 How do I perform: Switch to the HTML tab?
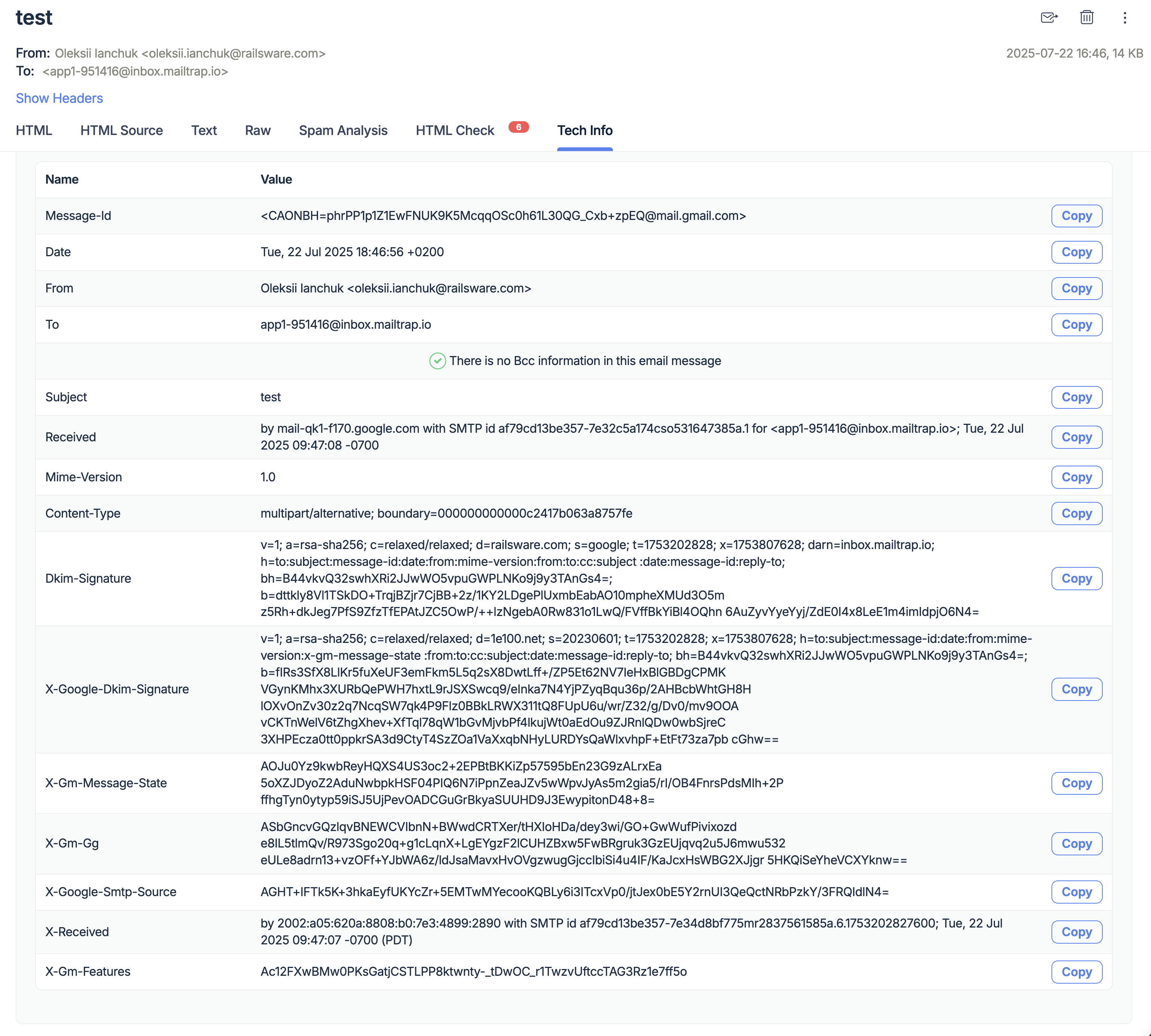pos(34,131)
